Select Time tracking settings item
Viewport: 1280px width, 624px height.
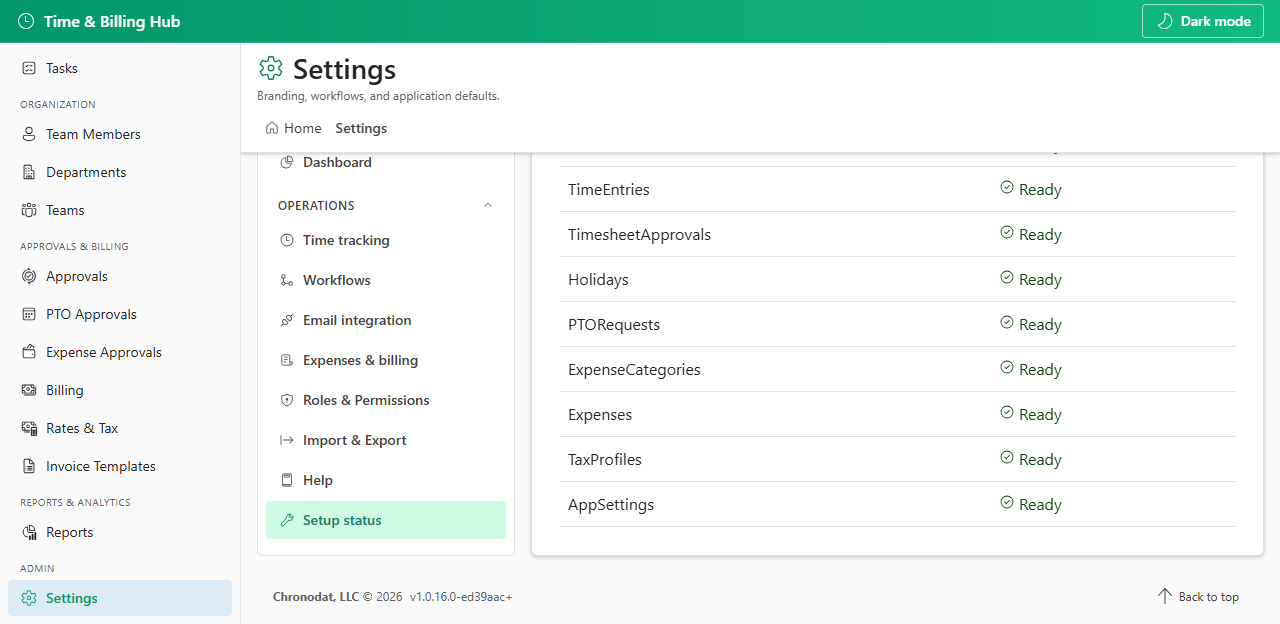386,240
